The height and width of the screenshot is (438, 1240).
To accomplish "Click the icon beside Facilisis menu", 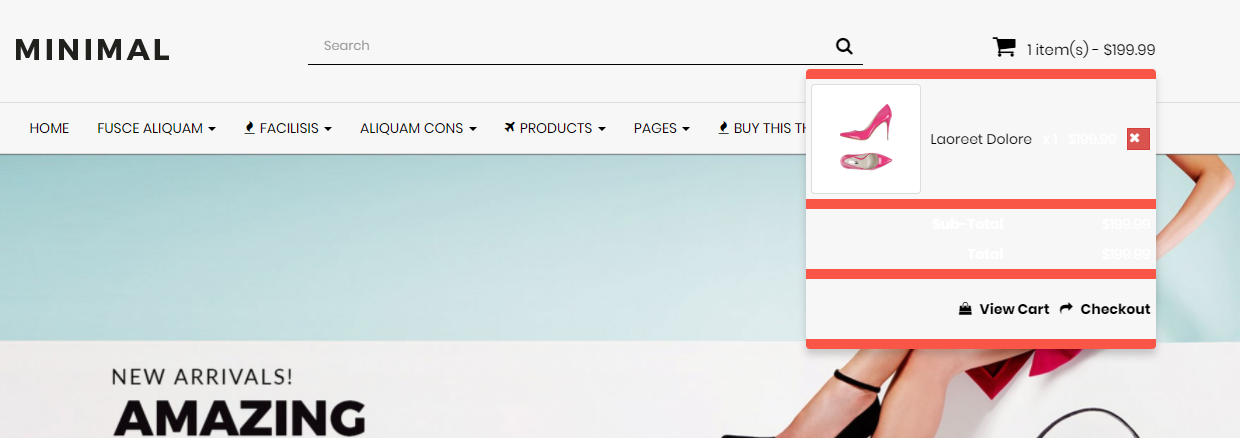I will pos(249,128).
